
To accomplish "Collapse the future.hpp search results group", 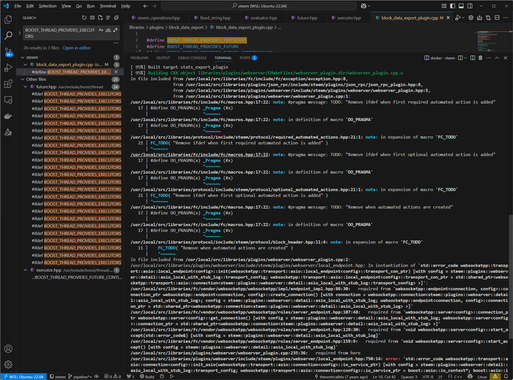I will [25, 87].
